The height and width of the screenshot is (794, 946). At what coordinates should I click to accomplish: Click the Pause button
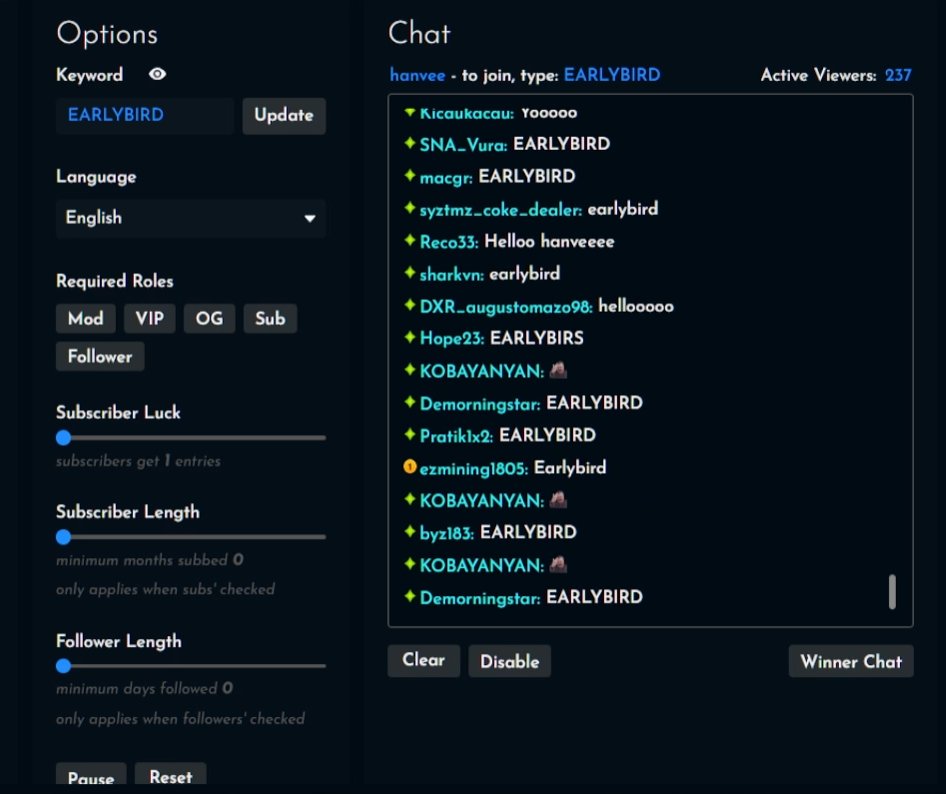pyautogui.click(x=91, y=776)
